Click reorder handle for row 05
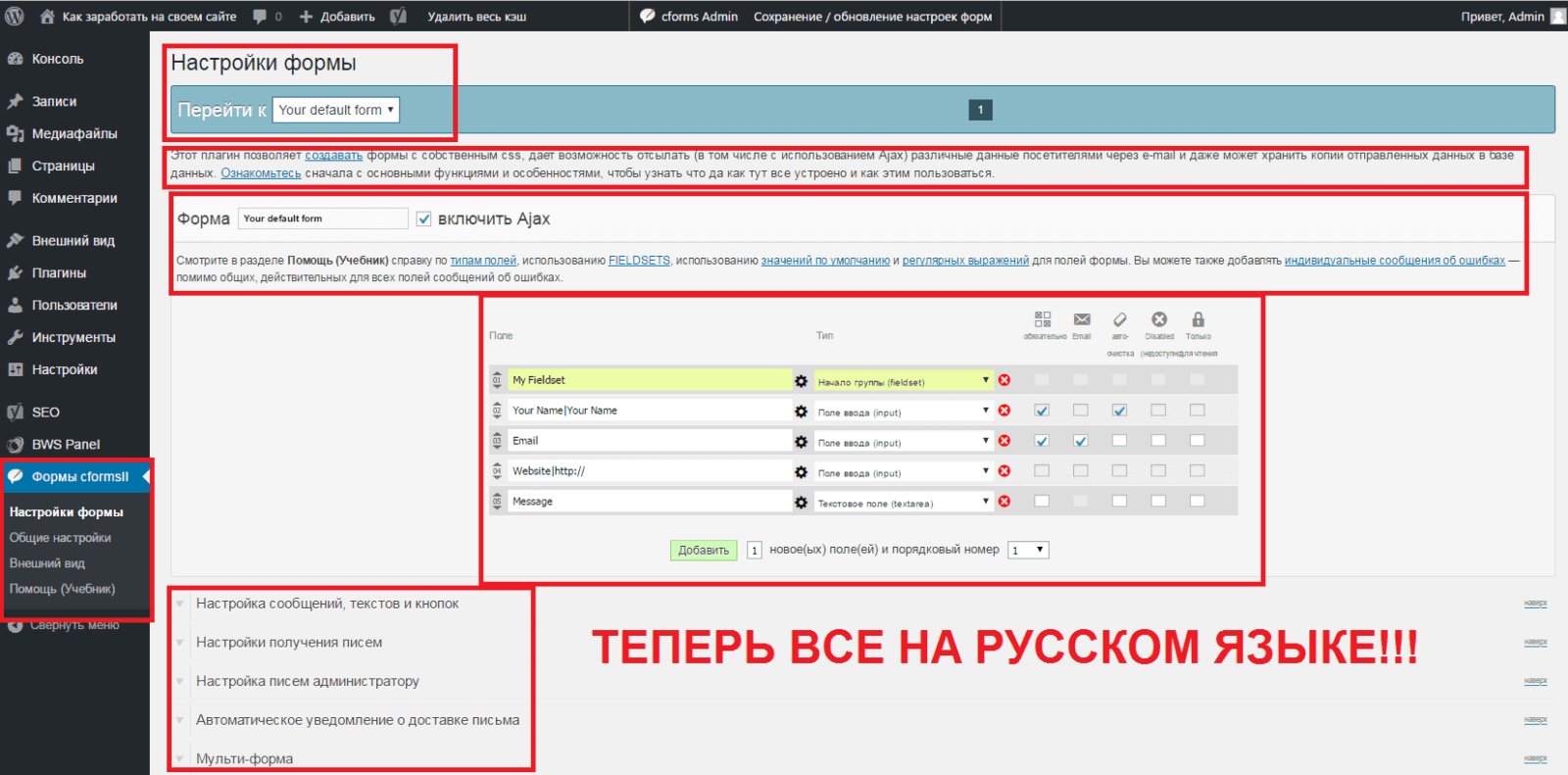Image resolution: width=1568 pixels, height=775 pixels. (x=497, y=502)
